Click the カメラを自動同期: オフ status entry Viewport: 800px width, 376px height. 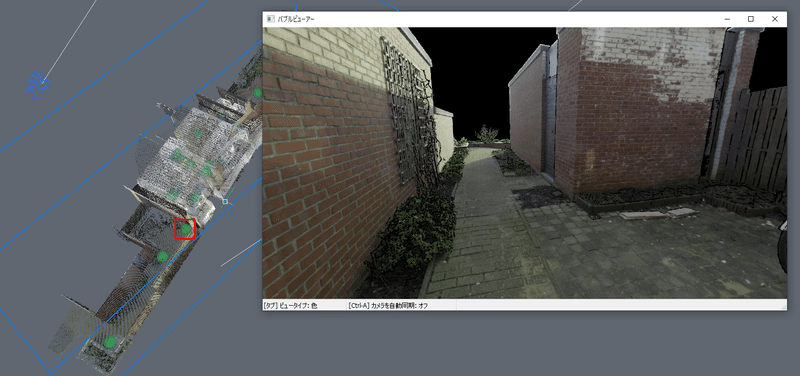coord(388,306)
